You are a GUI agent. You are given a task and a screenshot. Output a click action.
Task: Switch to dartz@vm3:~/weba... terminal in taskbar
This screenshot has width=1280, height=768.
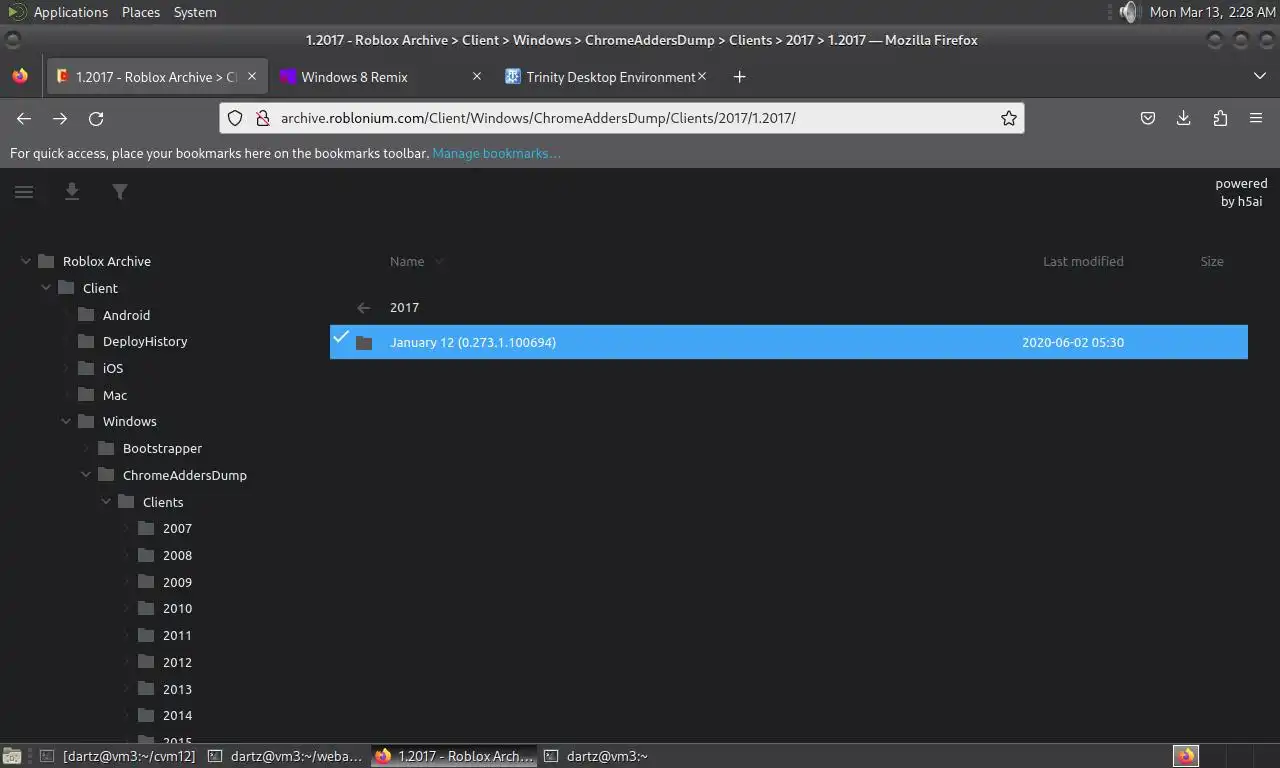coord(286,756)
